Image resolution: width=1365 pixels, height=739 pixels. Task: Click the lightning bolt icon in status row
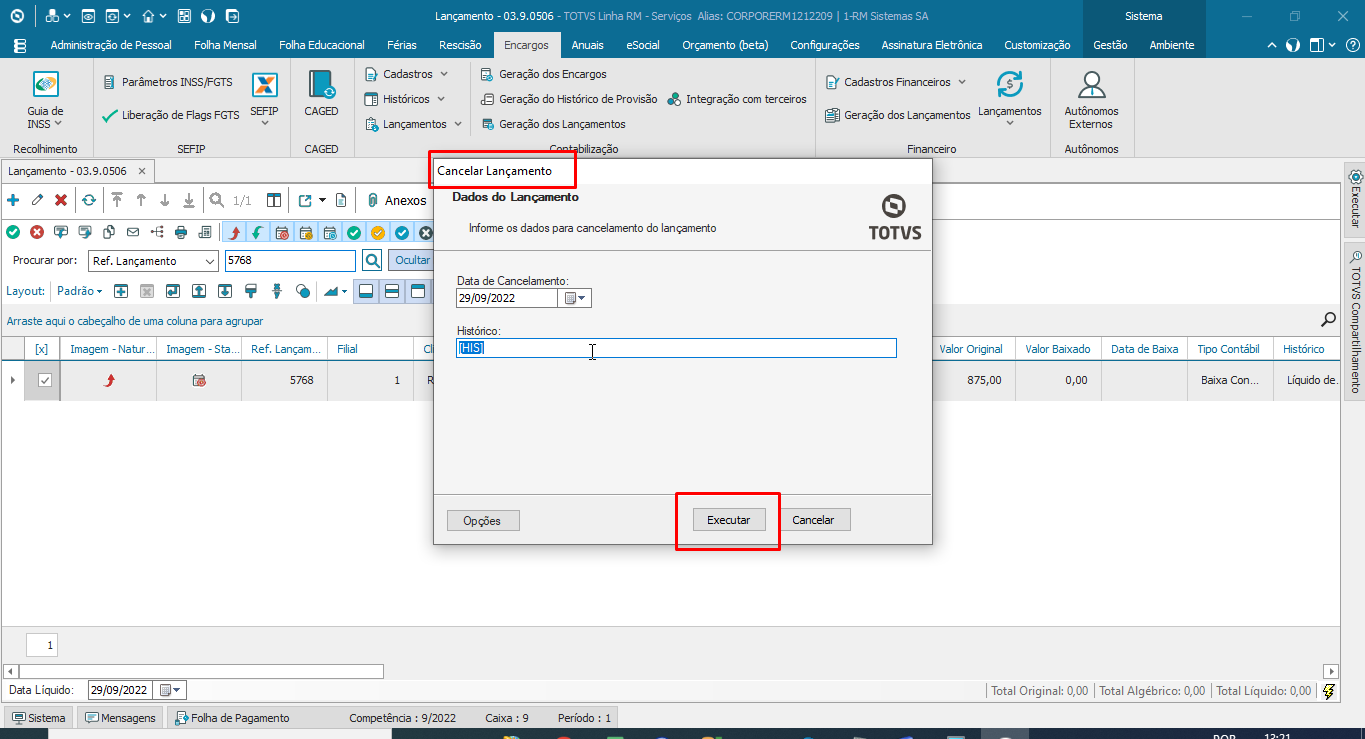1329,690
